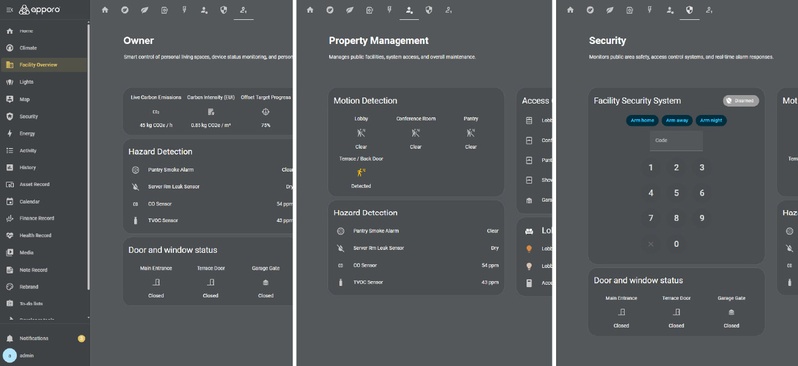The width and height of the screenshot is (798, 366).
Task: Click the Arm night button
Action: coord(711,121)
